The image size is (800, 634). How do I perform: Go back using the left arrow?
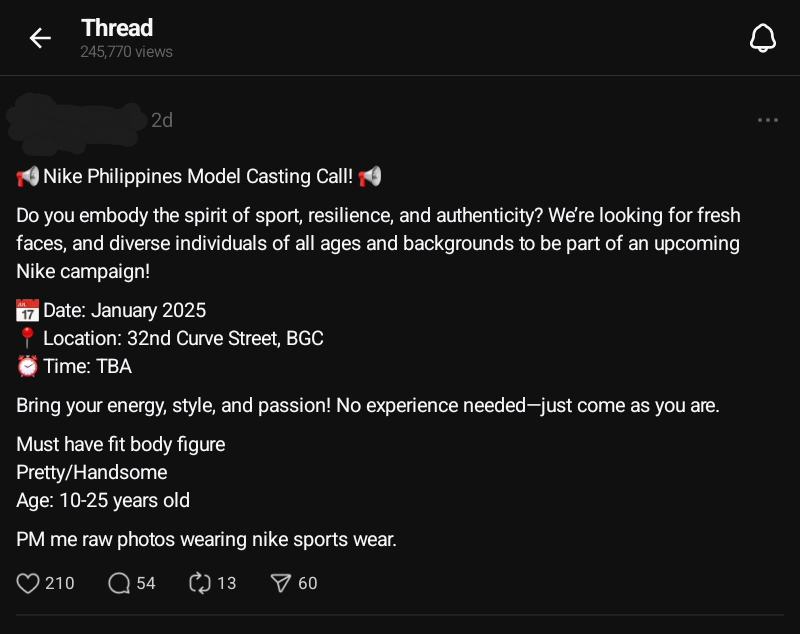[x=40, y=38]
